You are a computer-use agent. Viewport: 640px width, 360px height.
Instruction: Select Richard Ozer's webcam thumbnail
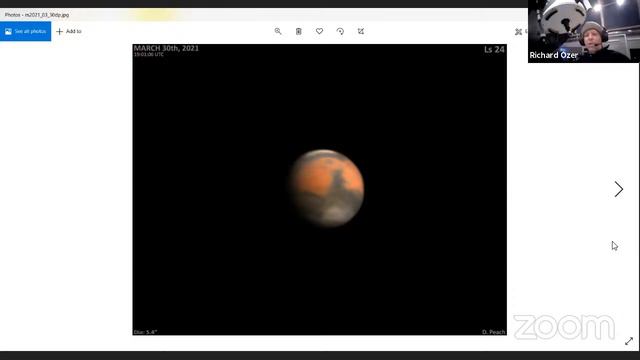click(583, 31)
